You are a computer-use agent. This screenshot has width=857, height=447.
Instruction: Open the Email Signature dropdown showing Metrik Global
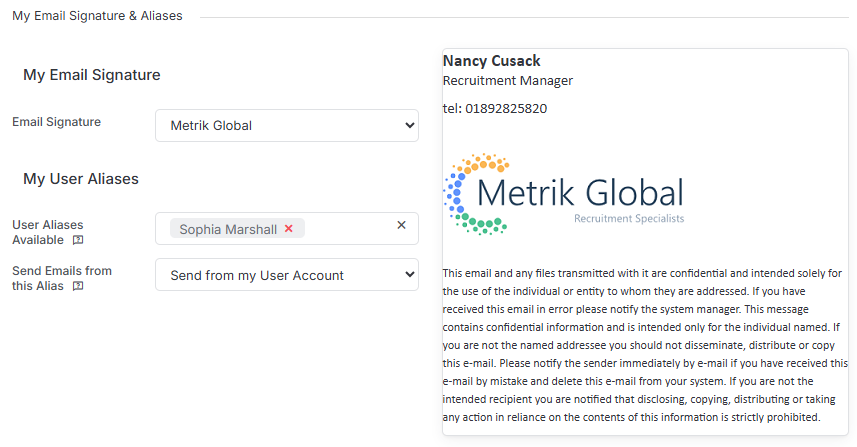click(287, 126)
